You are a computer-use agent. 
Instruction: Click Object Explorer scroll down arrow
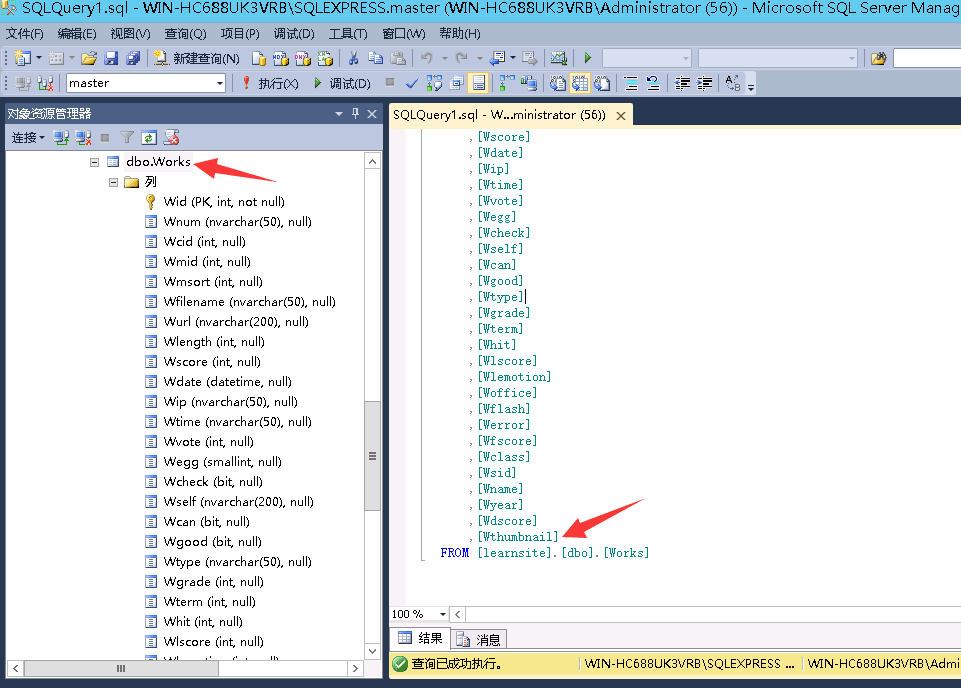click(x=372, y=651)
